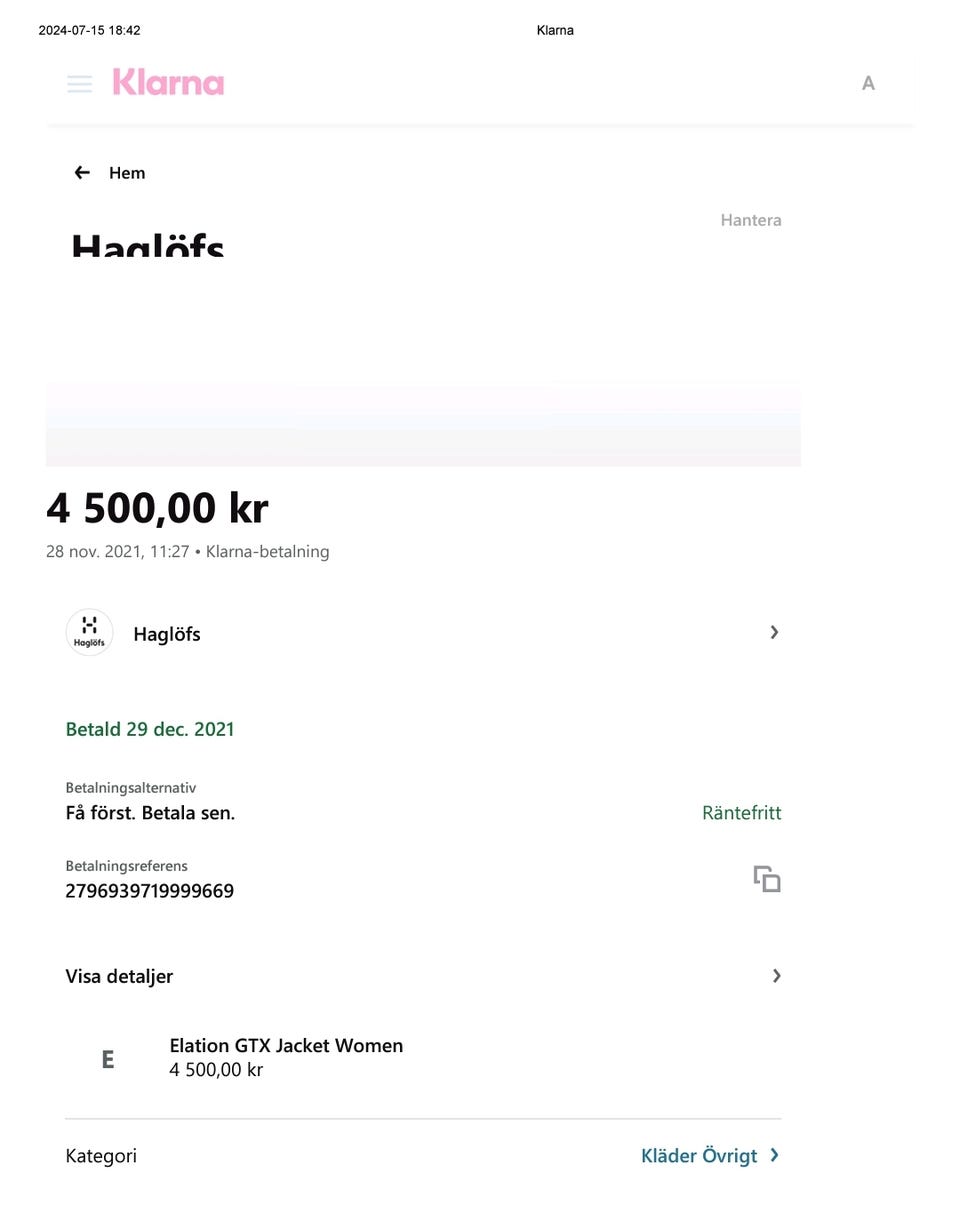Expand the Haglöfs merchant row chevron
Image resolution: width=960 pixels, height=1205 pixels.
(x=774, y=632)
